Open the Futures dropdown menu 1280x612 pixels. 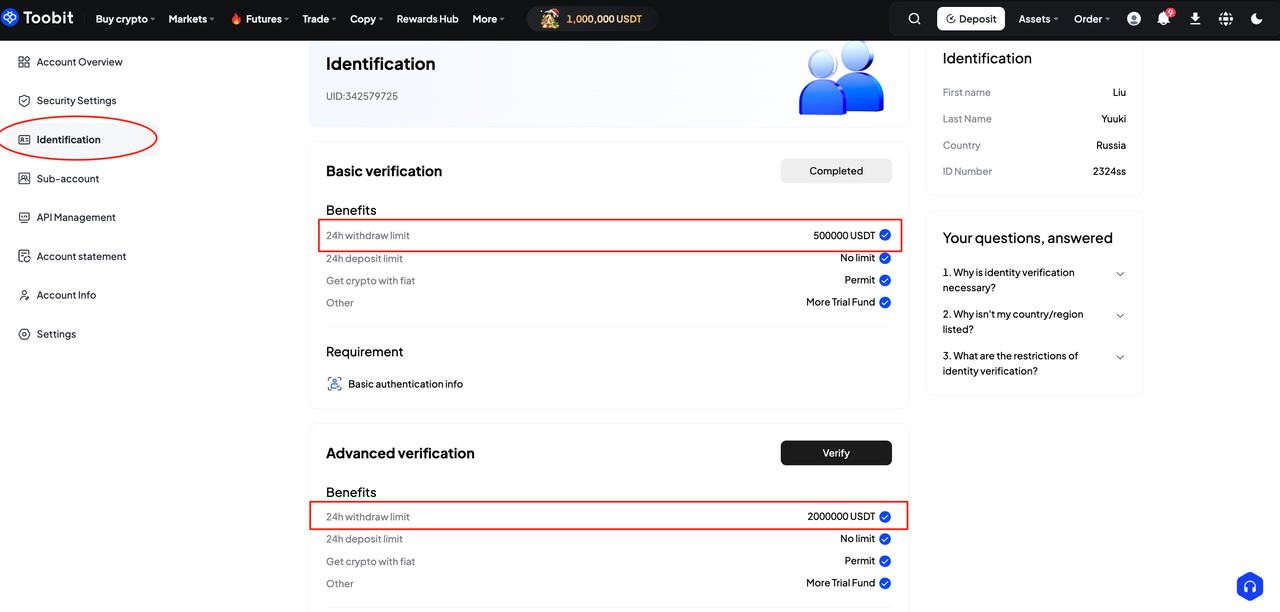click(x=260, y=19)
